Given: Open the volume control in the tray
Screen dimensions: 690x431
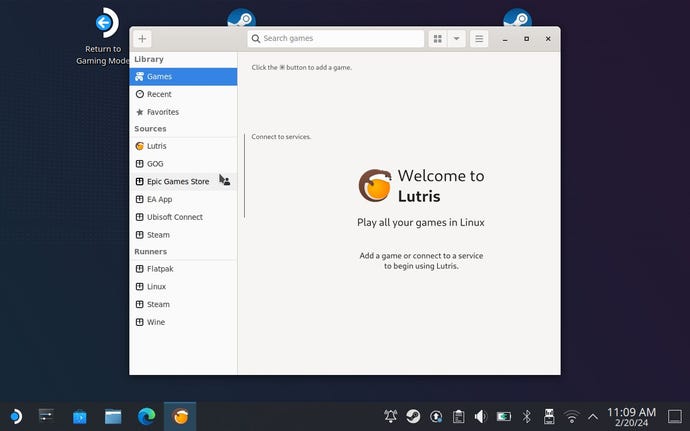Looking at the screenshot, I should point(481,416).
